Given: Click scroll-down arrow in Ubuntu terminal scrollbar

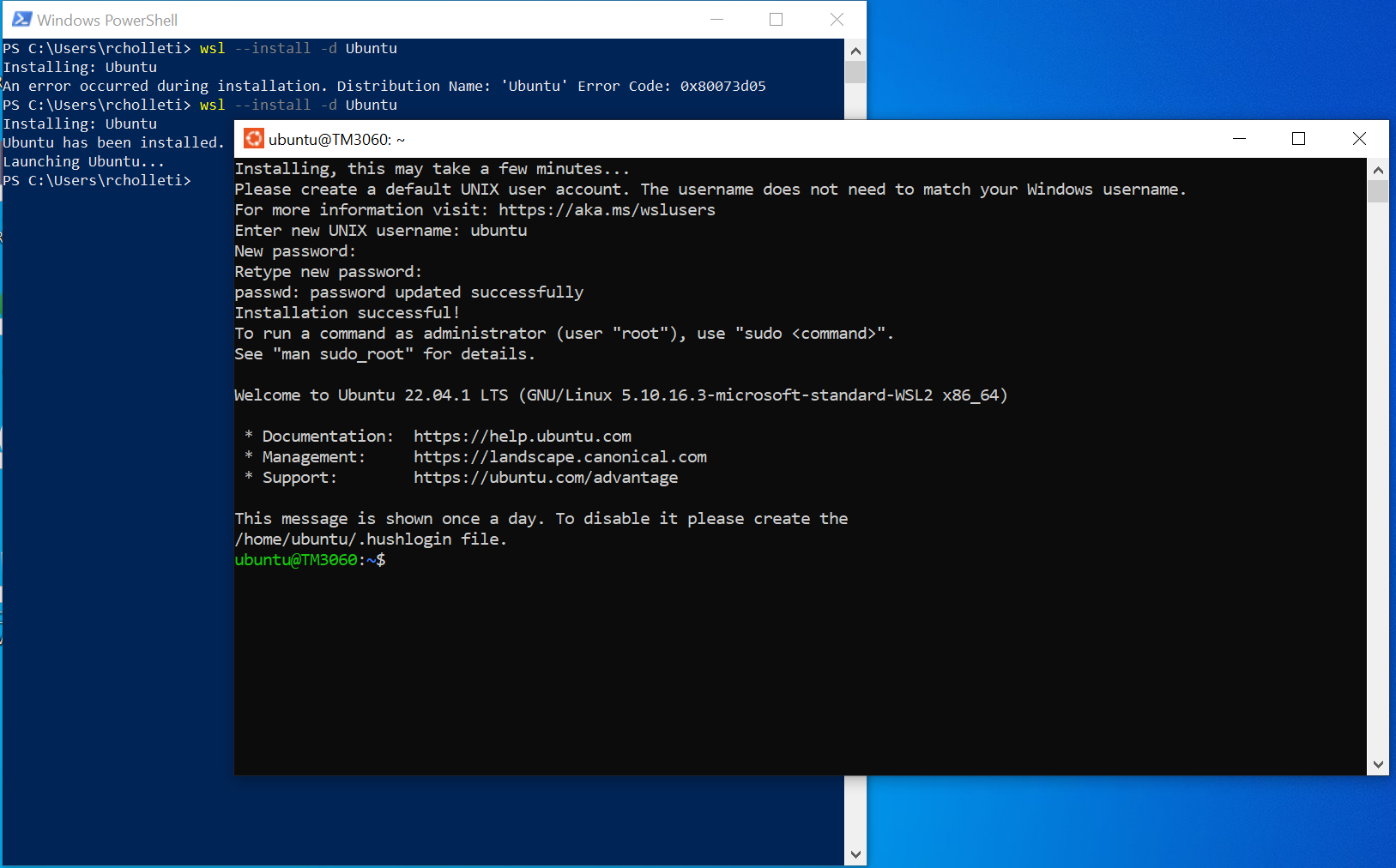Looking at the screenshot, I should [x=1378, y=764].
